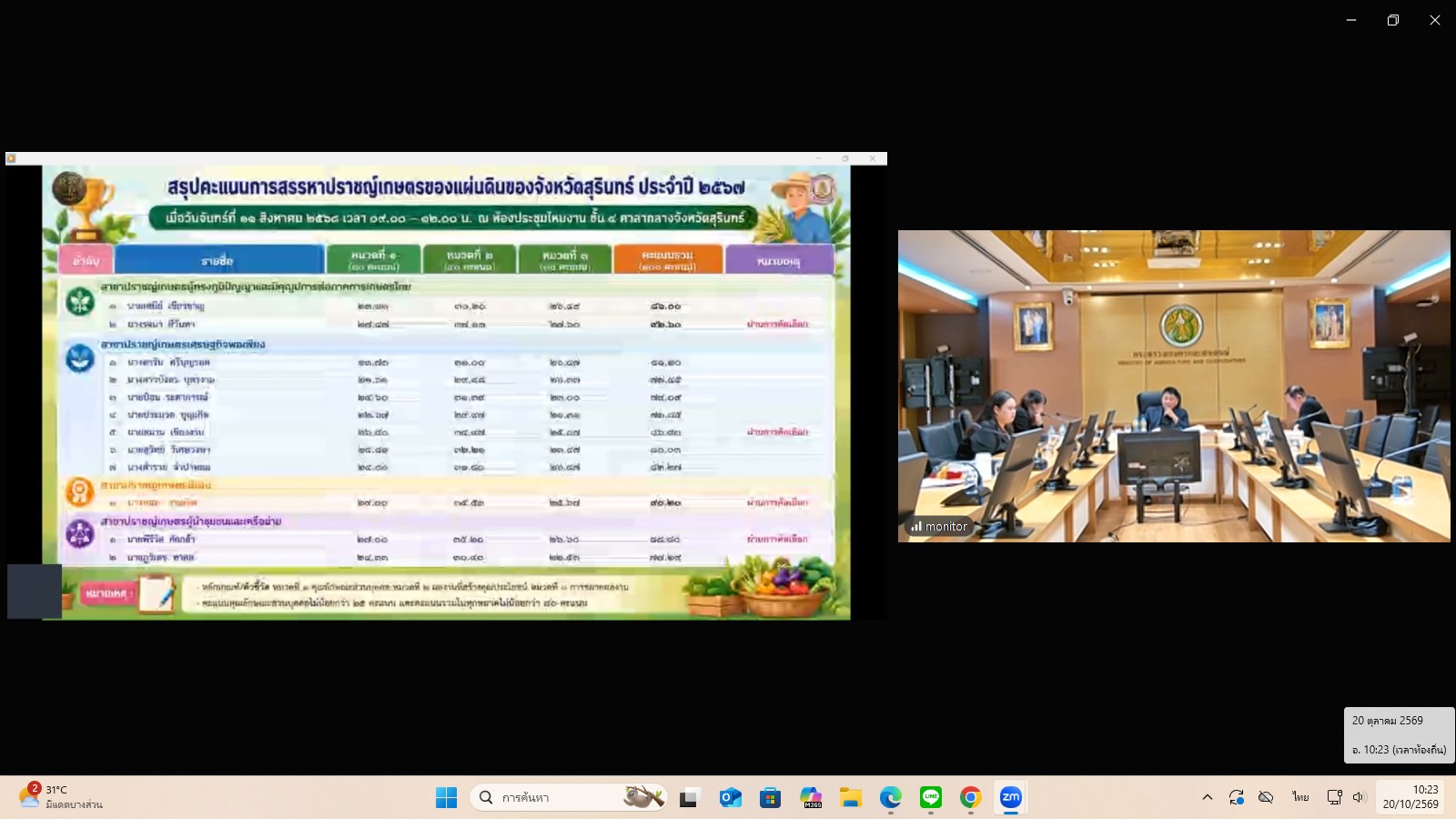The height and width of the screenshot is (819, 1456).
Task: Click the dark self-view thumbnail
Action: [x=35, y=591]
